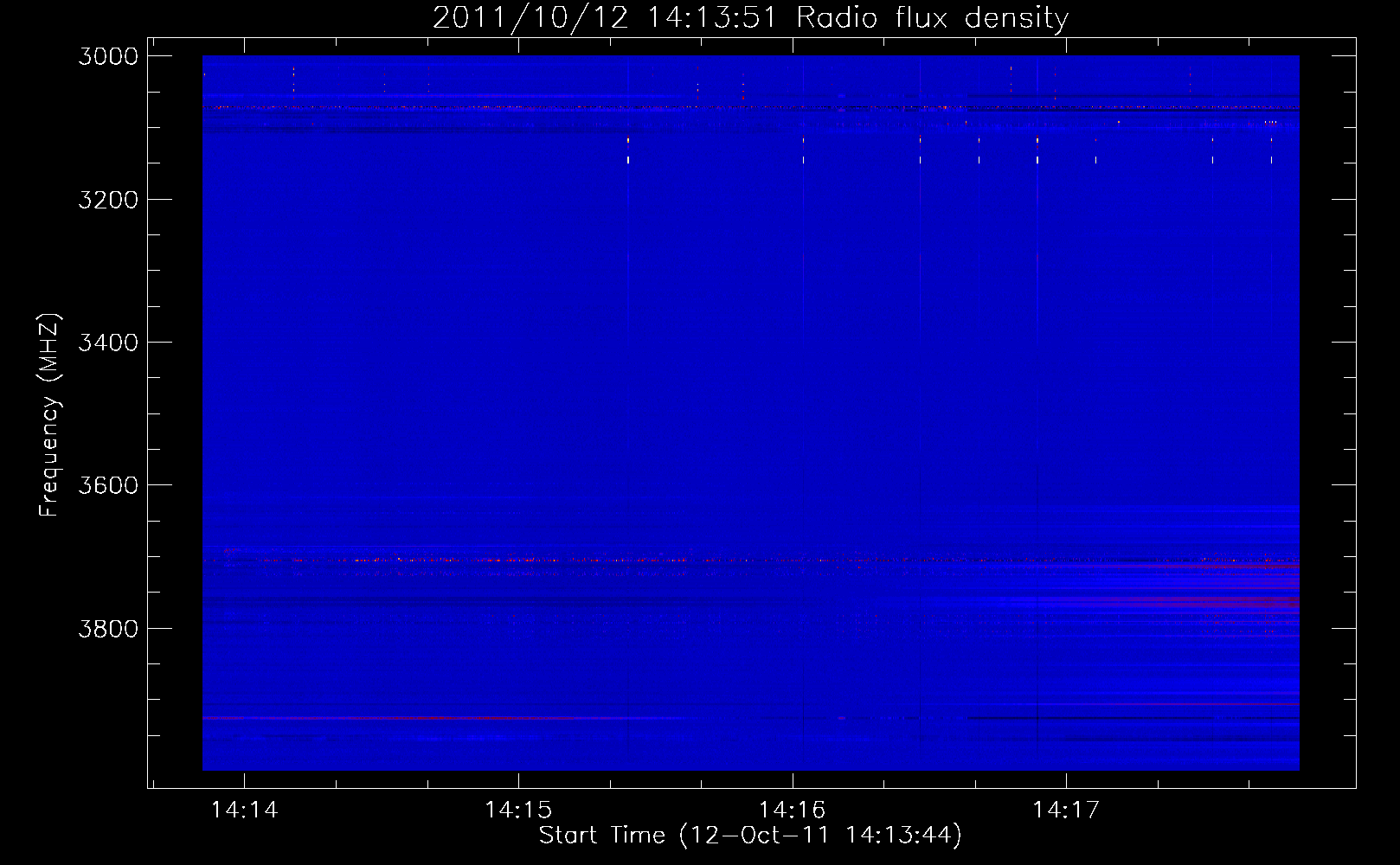Click the plot title '2011/10/12 14:13:51 Radio flux density'
Viewport: 1400px width, 865px height.
point(750,18)
